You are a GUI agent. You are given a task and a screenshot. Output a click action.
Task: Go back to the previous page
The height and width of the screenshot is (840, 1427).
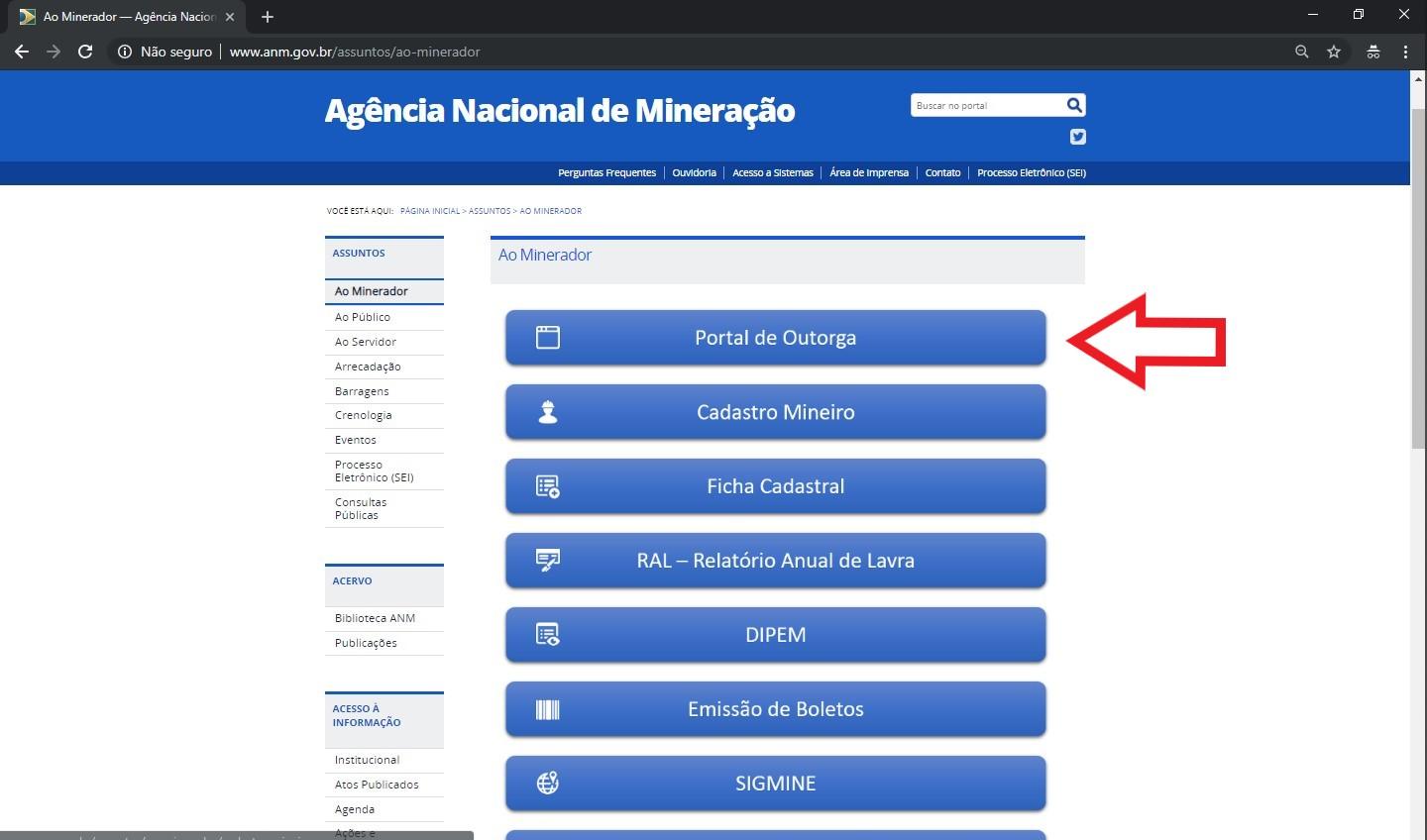(x=22, y=52)
